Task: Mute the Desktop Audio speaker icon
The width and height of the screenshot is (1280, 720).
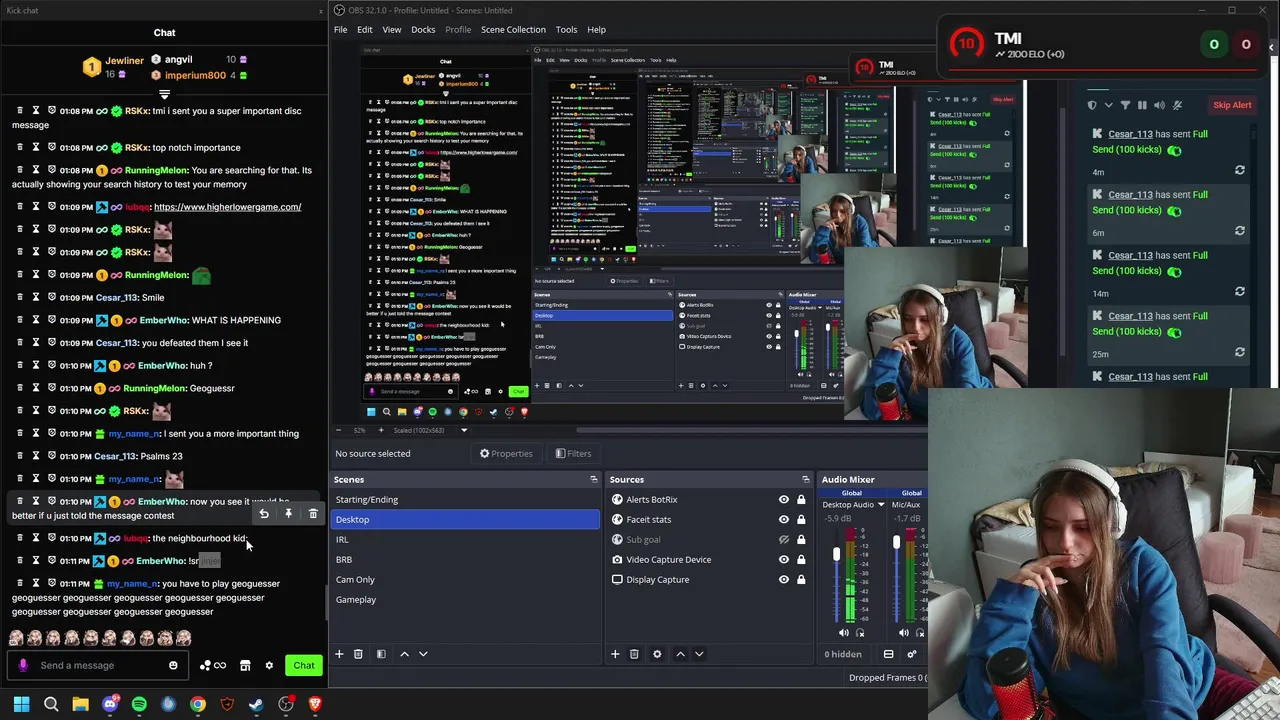Action: (x=844, y=632)
